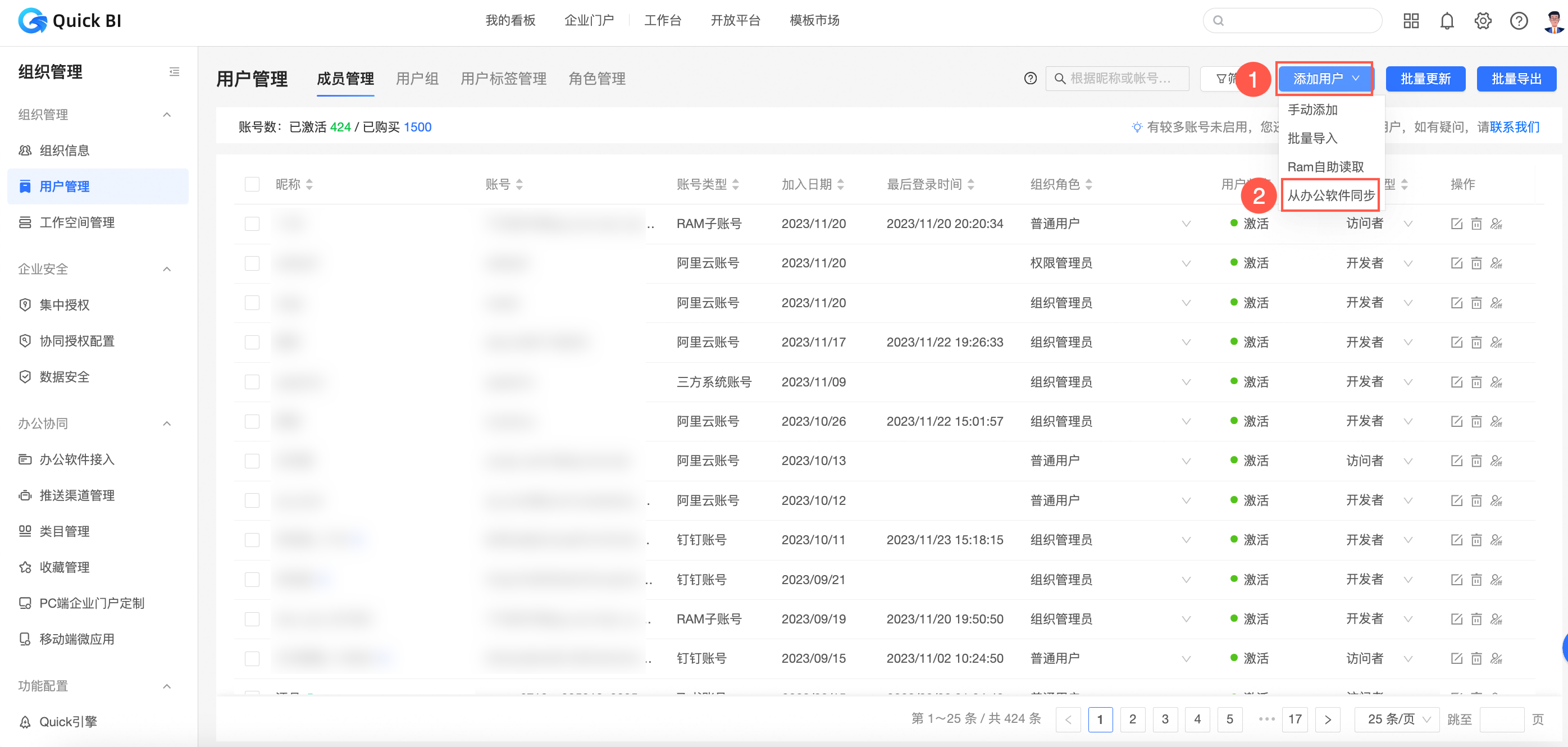Check the checkbox of 三方系统账号 row
The width and height of the screenshot is (1568, 747).
coord(252,382)
